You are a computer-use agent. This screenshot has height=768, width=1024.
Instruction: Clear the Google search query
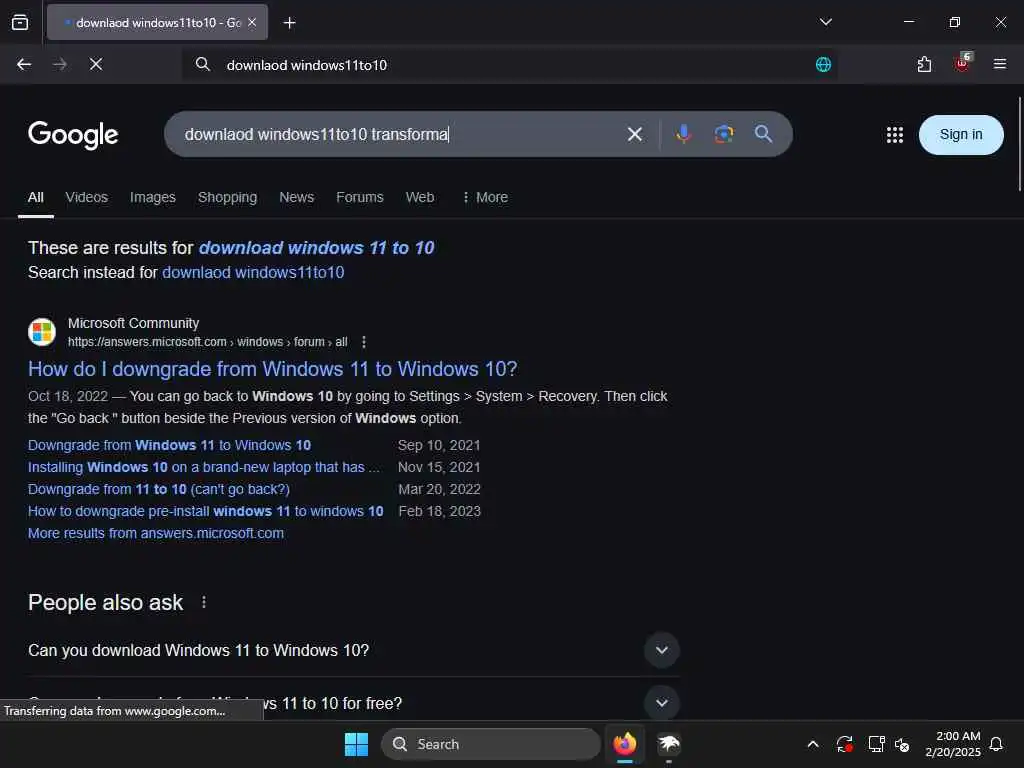pos(634,135)
